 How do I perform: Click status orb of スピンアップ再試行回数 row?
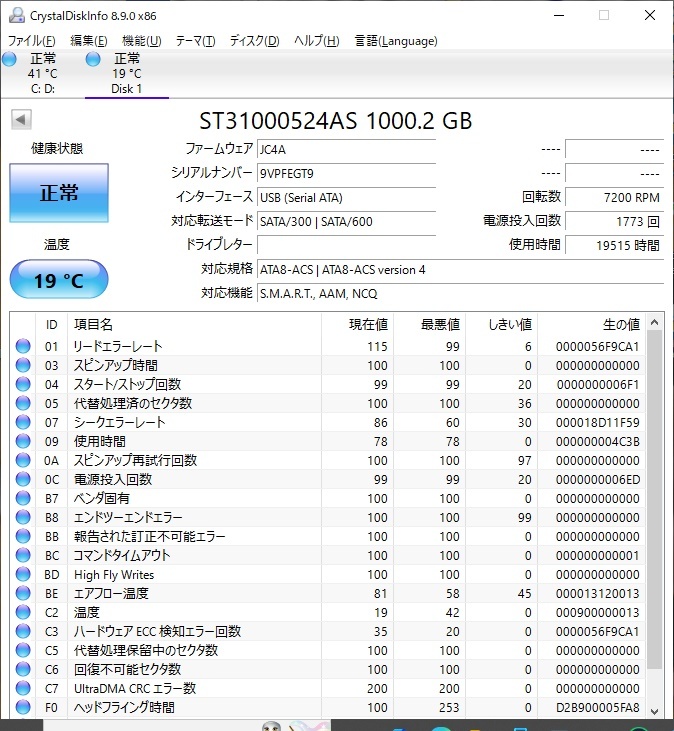point(23,461)
